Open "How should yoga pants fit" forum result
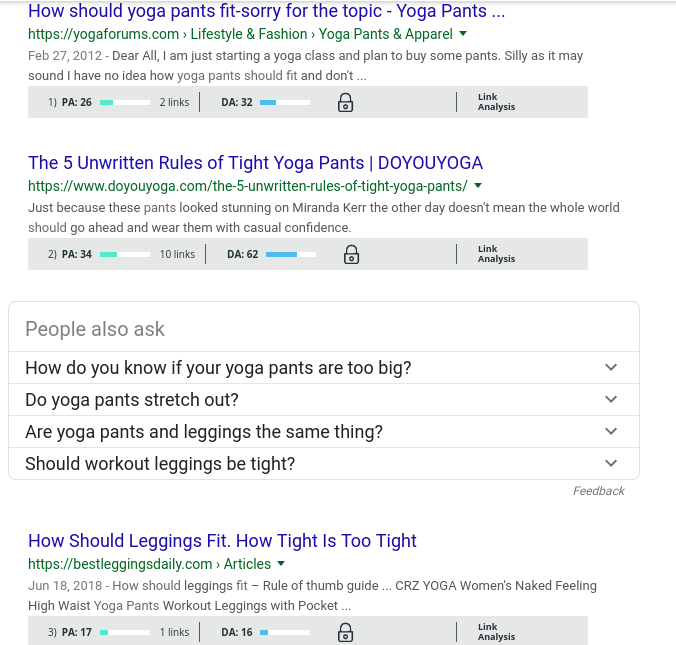676x645 pixels. click(266, 11)
